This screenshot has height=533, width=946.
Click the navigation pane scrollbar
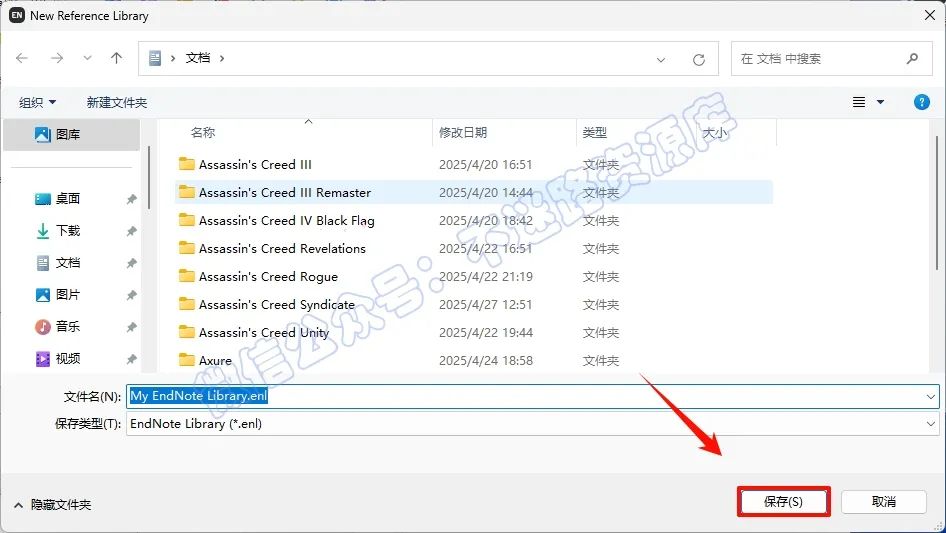[148, 178]
